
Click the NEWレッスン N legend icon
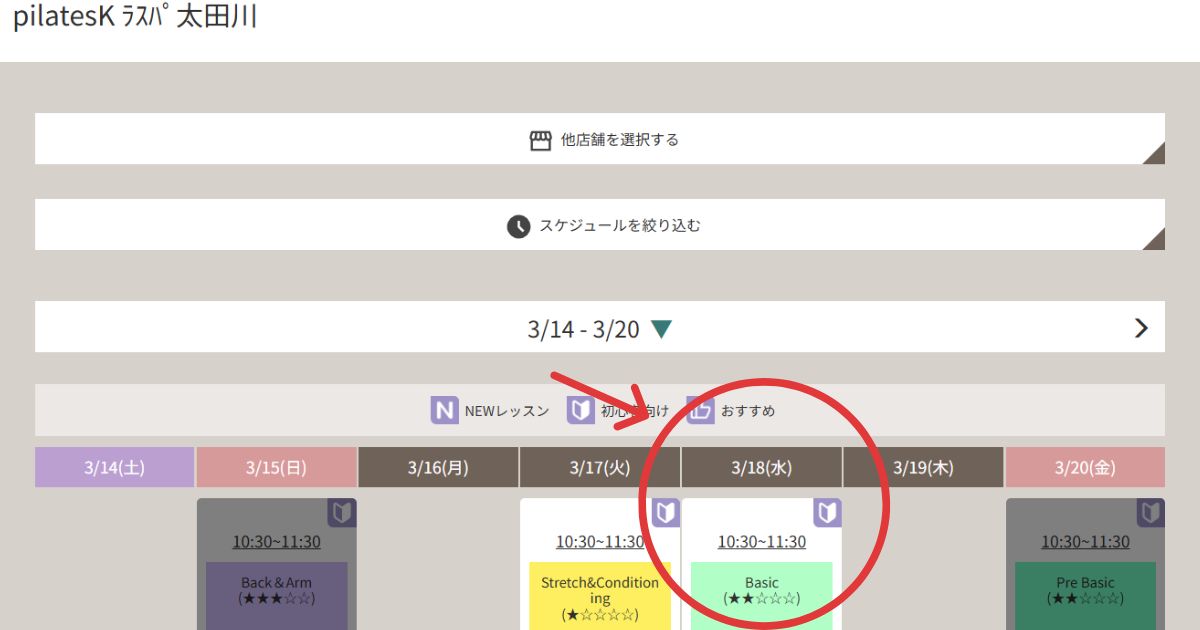click(x=445, y=410)
